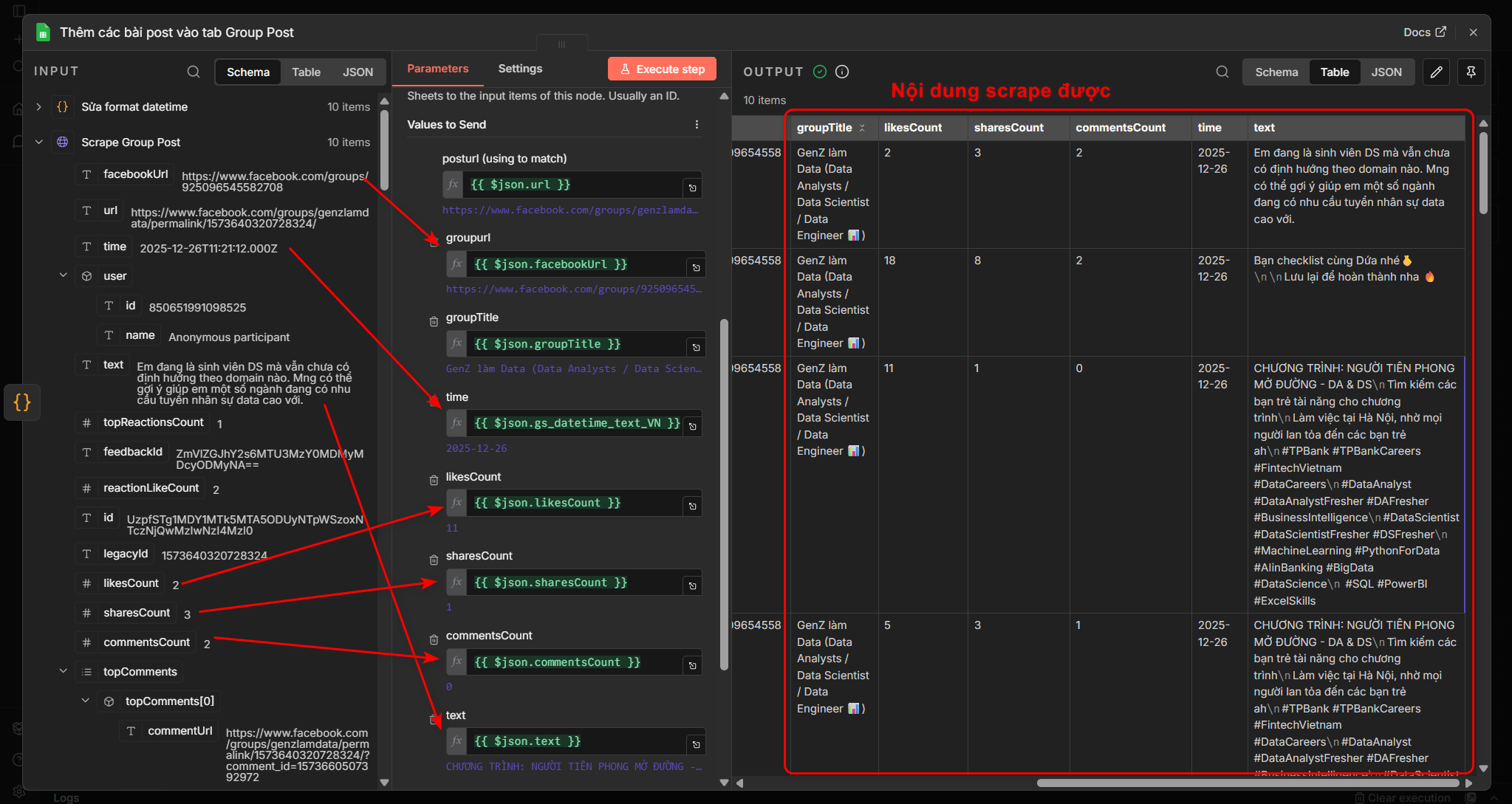
Task: Switch output view to Schema
Action: coord(1276,72)
